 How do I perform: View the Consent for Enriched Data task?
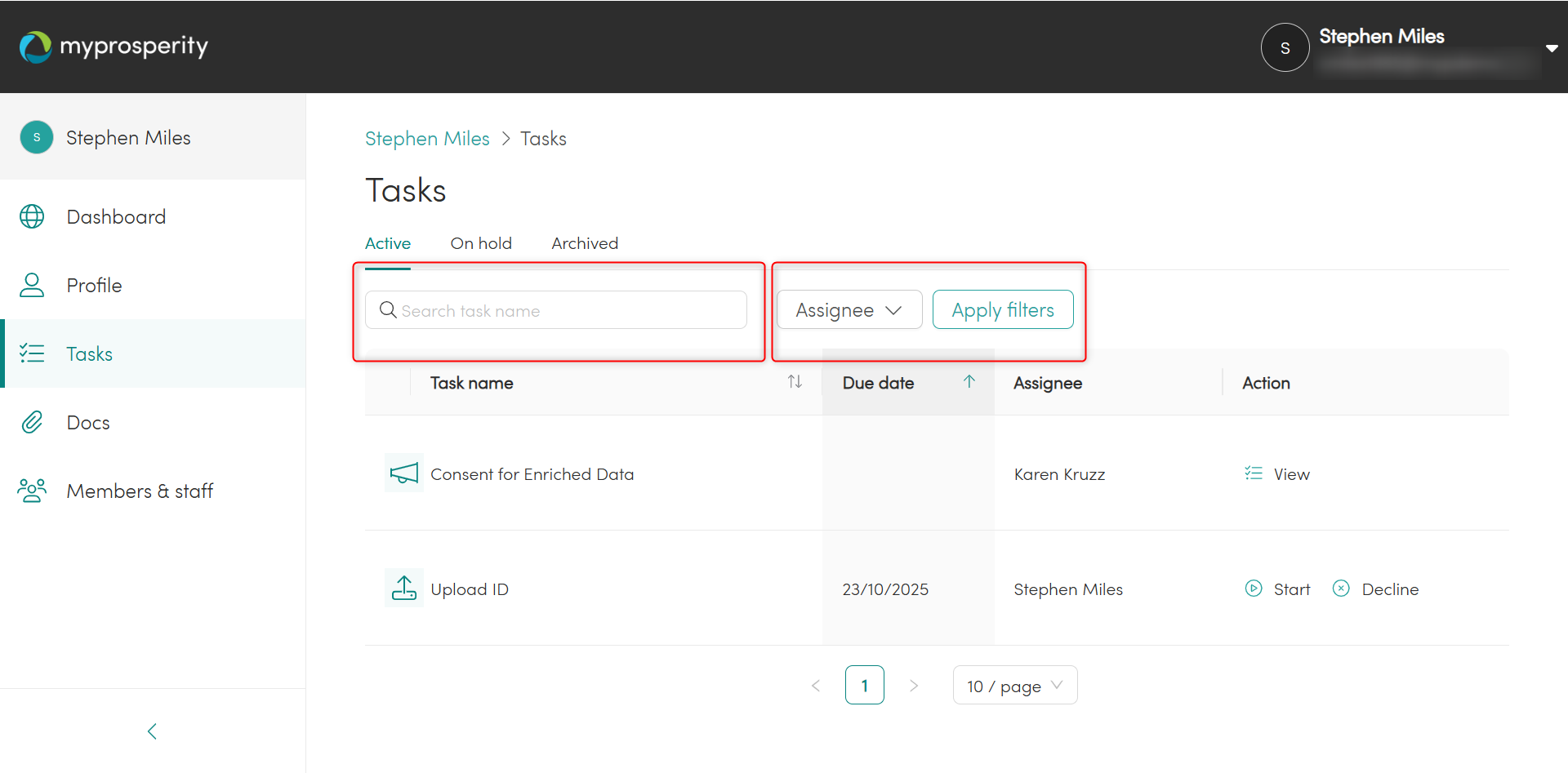[x=1291, y=474]
